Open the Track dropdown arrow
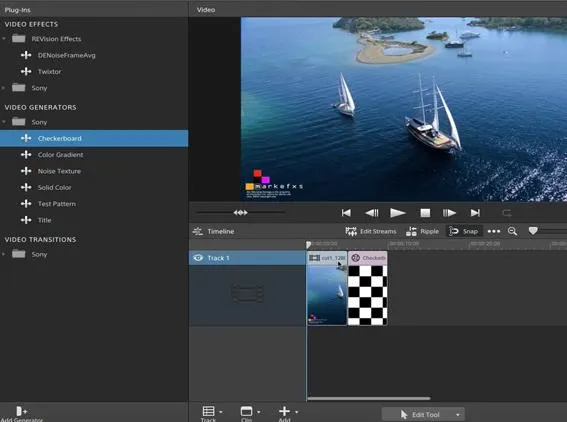The width and height of the screenshot is (567, 422). click(221, 412)
